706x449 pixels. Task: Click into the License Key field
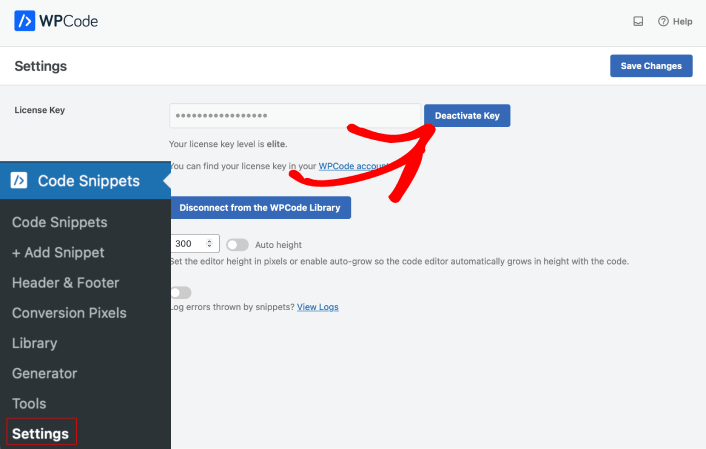coord(295,116)
